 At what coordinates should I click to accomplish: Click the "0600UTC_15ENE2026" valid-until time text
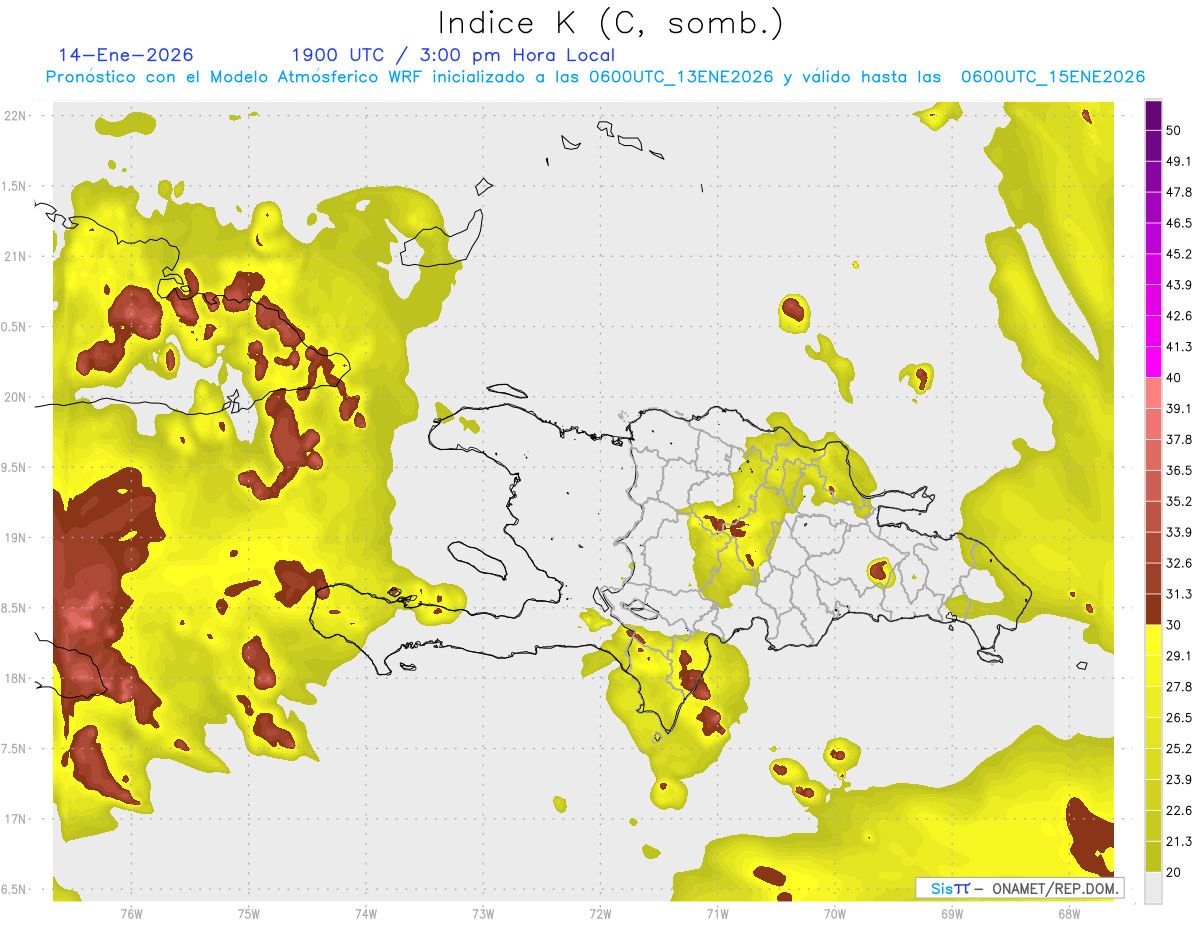(1053, 77)
